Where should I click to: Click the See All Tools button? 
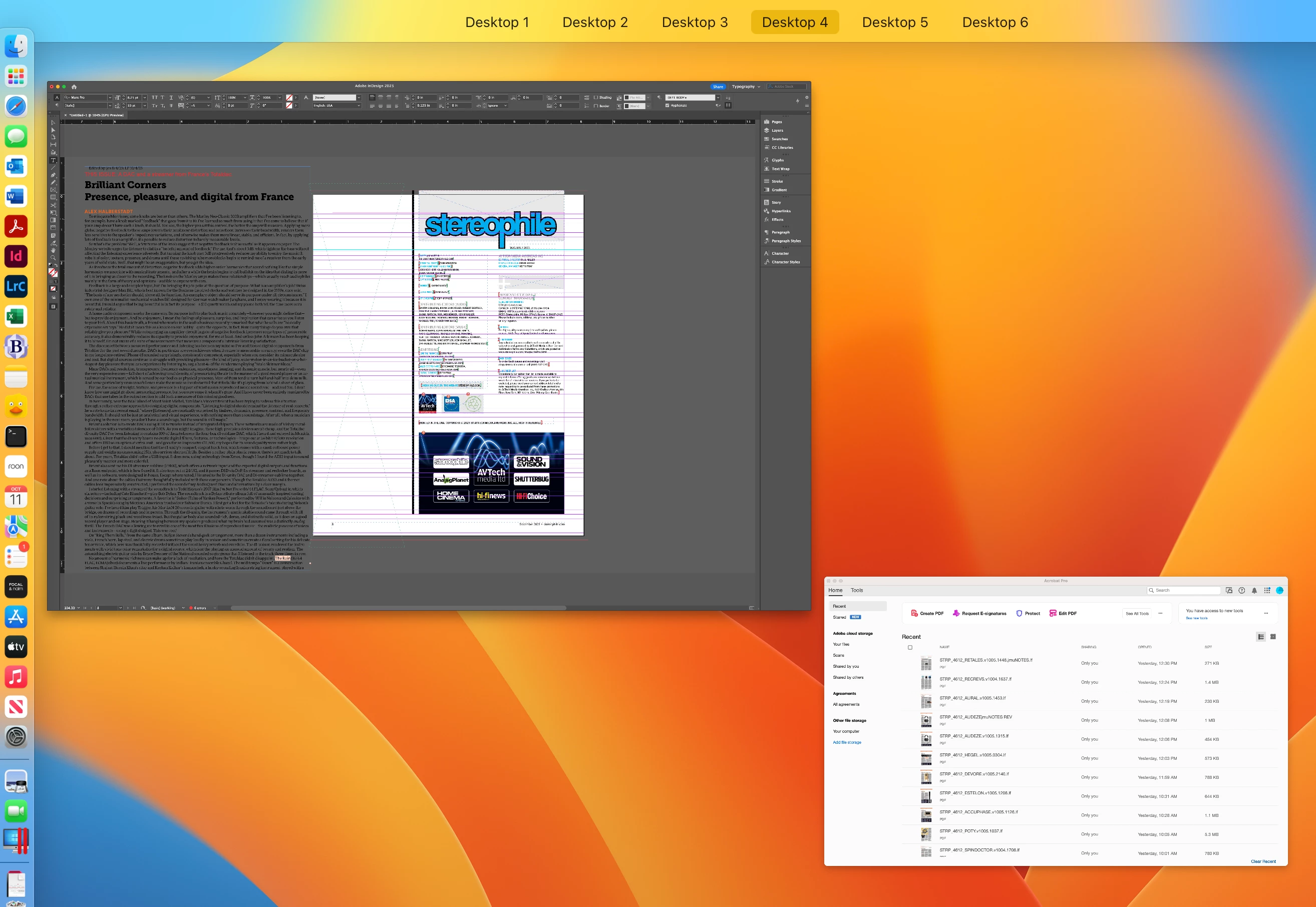pos(1137,613)
